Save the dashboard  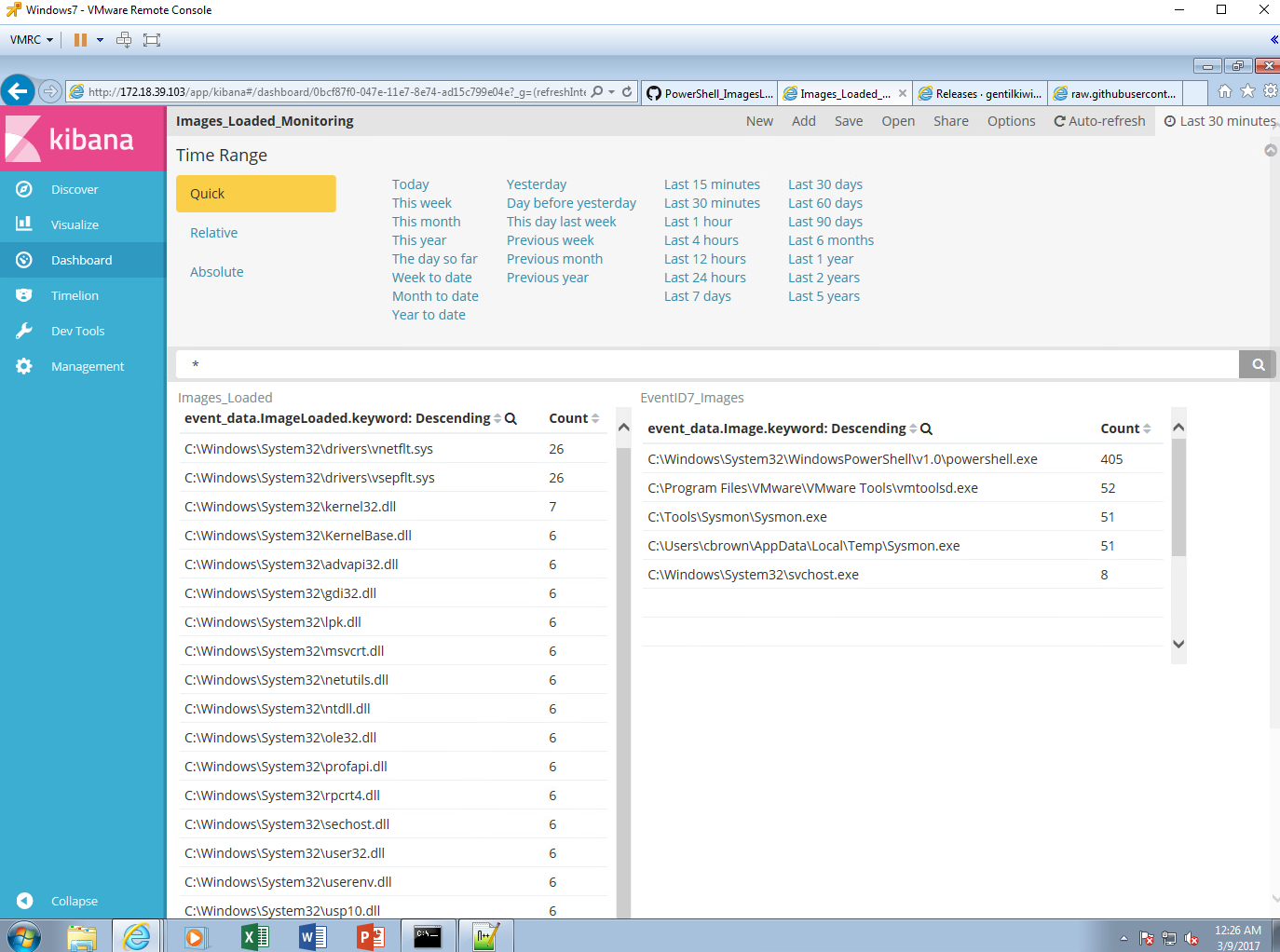pos(849,121)
